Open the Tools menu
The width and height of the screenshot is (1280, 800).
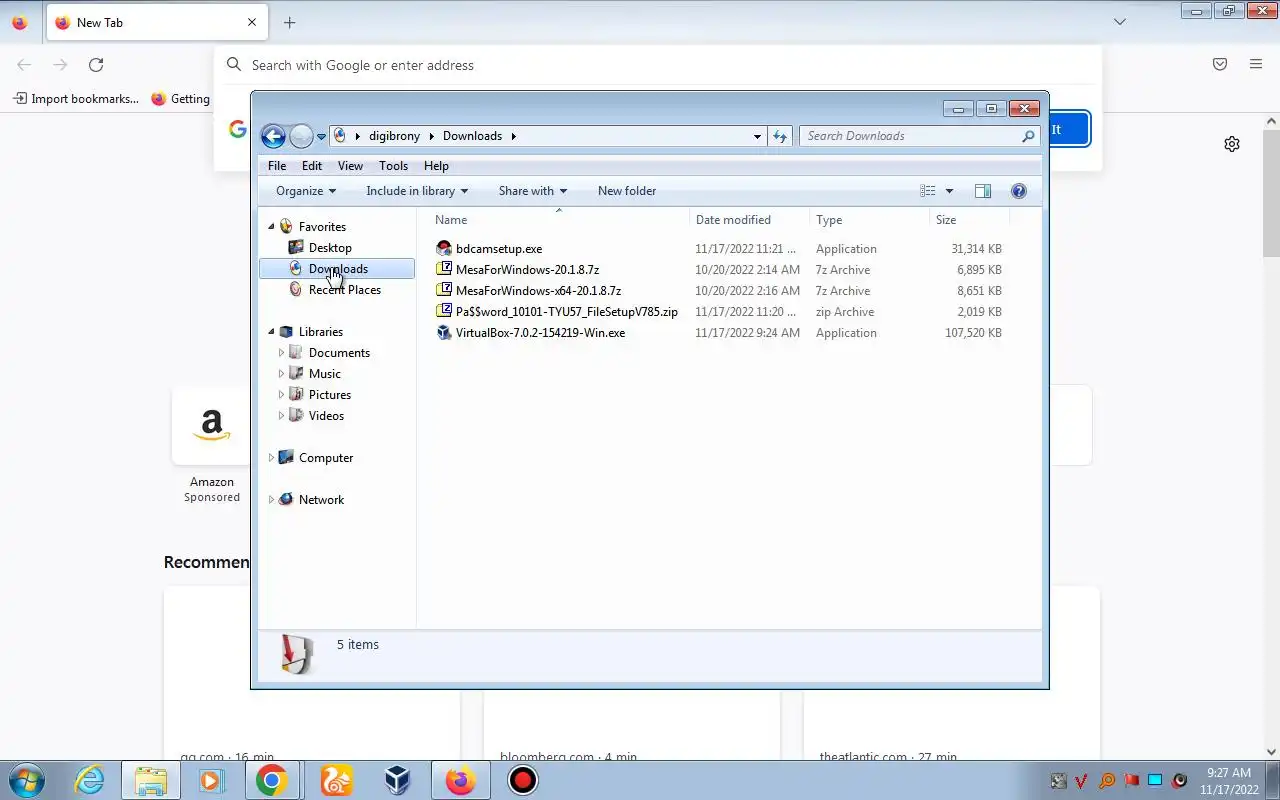coord(393,166)
